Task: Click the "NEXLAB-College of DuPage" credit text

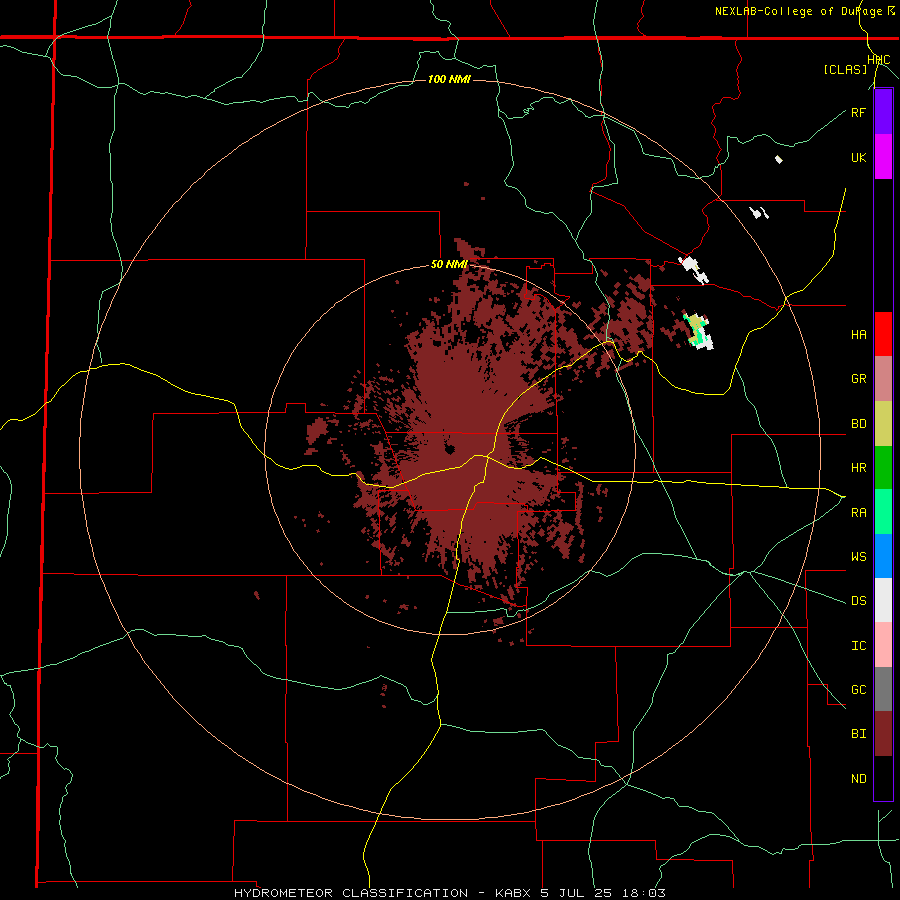Action: click(798, 11)
